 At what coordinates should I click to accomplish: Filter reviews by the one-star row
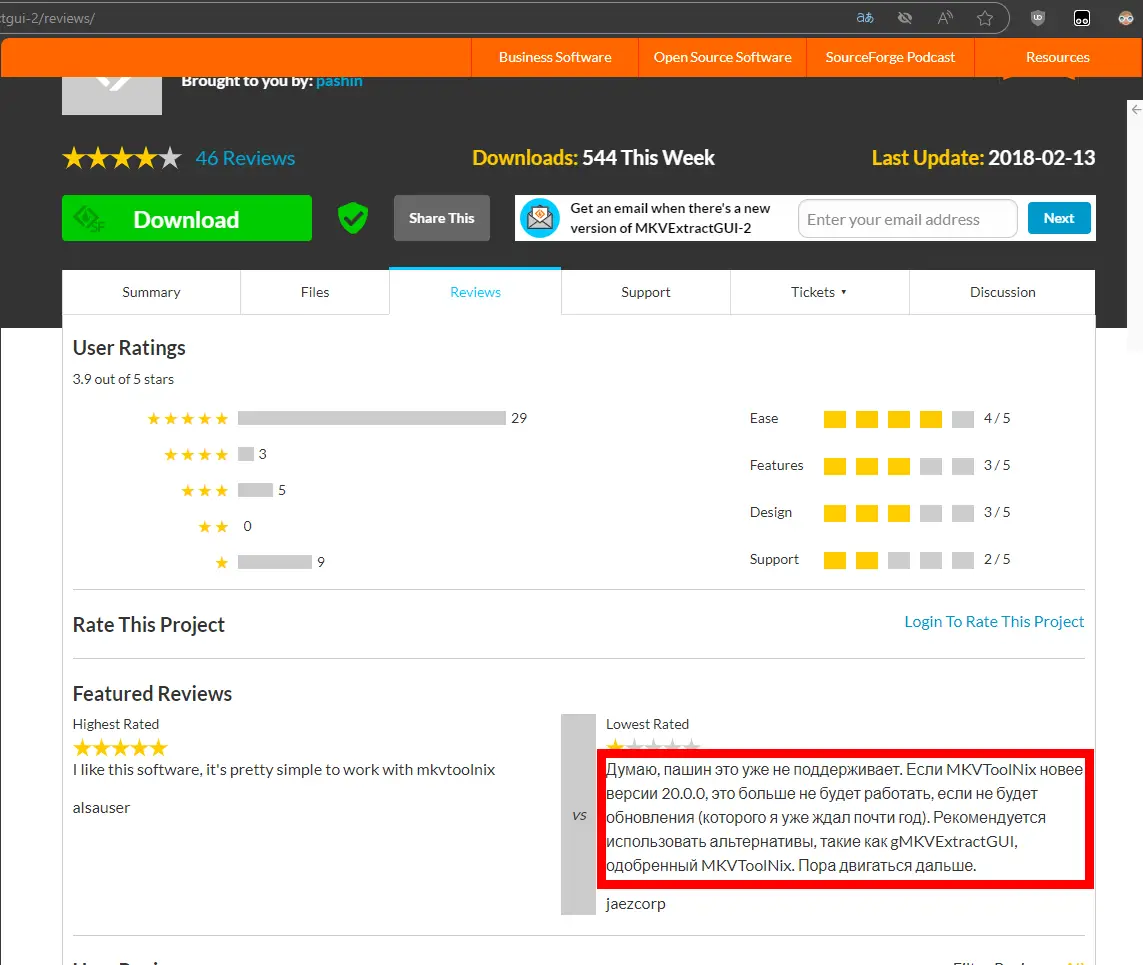coord(270,562)
